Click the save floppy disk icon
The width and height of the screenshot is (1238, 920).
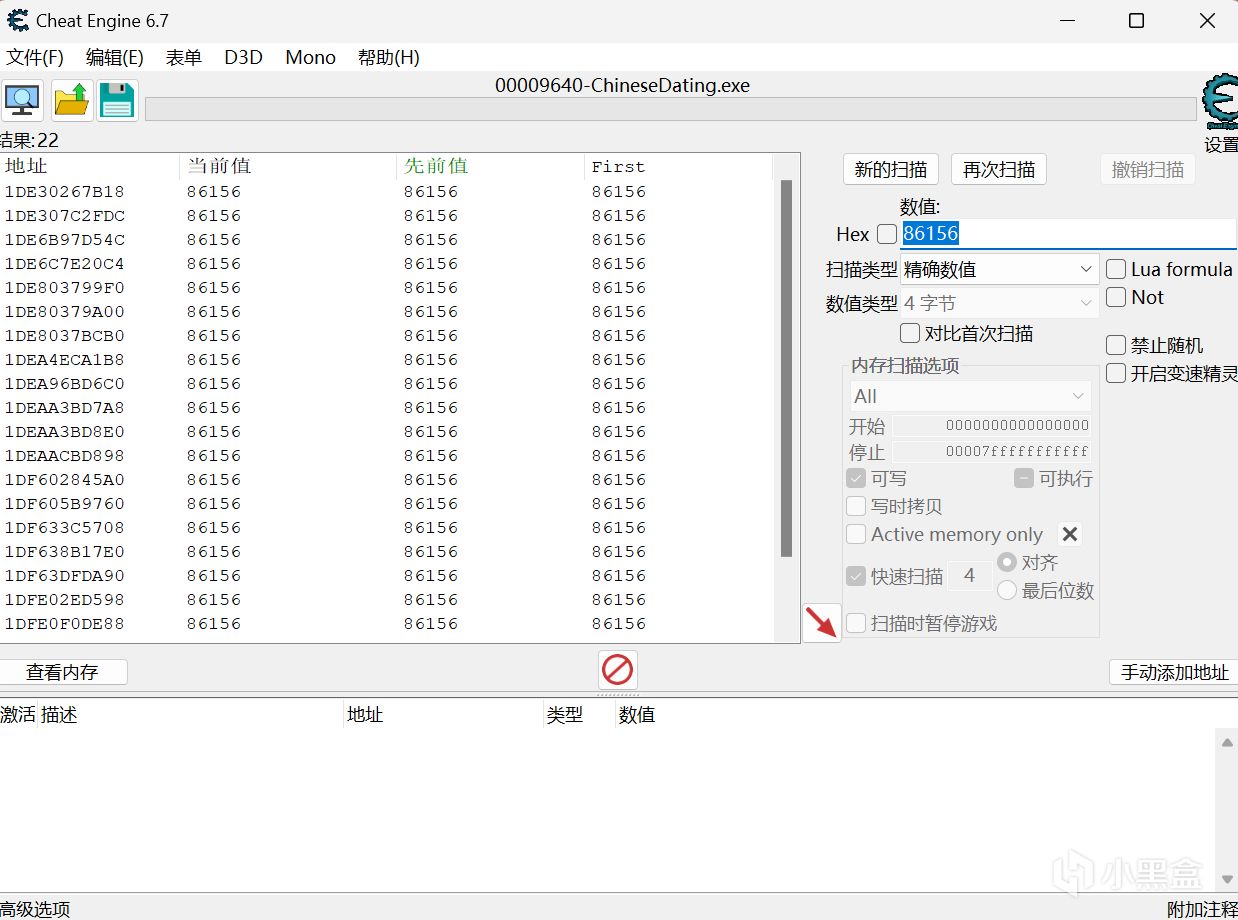click(117, 100)
